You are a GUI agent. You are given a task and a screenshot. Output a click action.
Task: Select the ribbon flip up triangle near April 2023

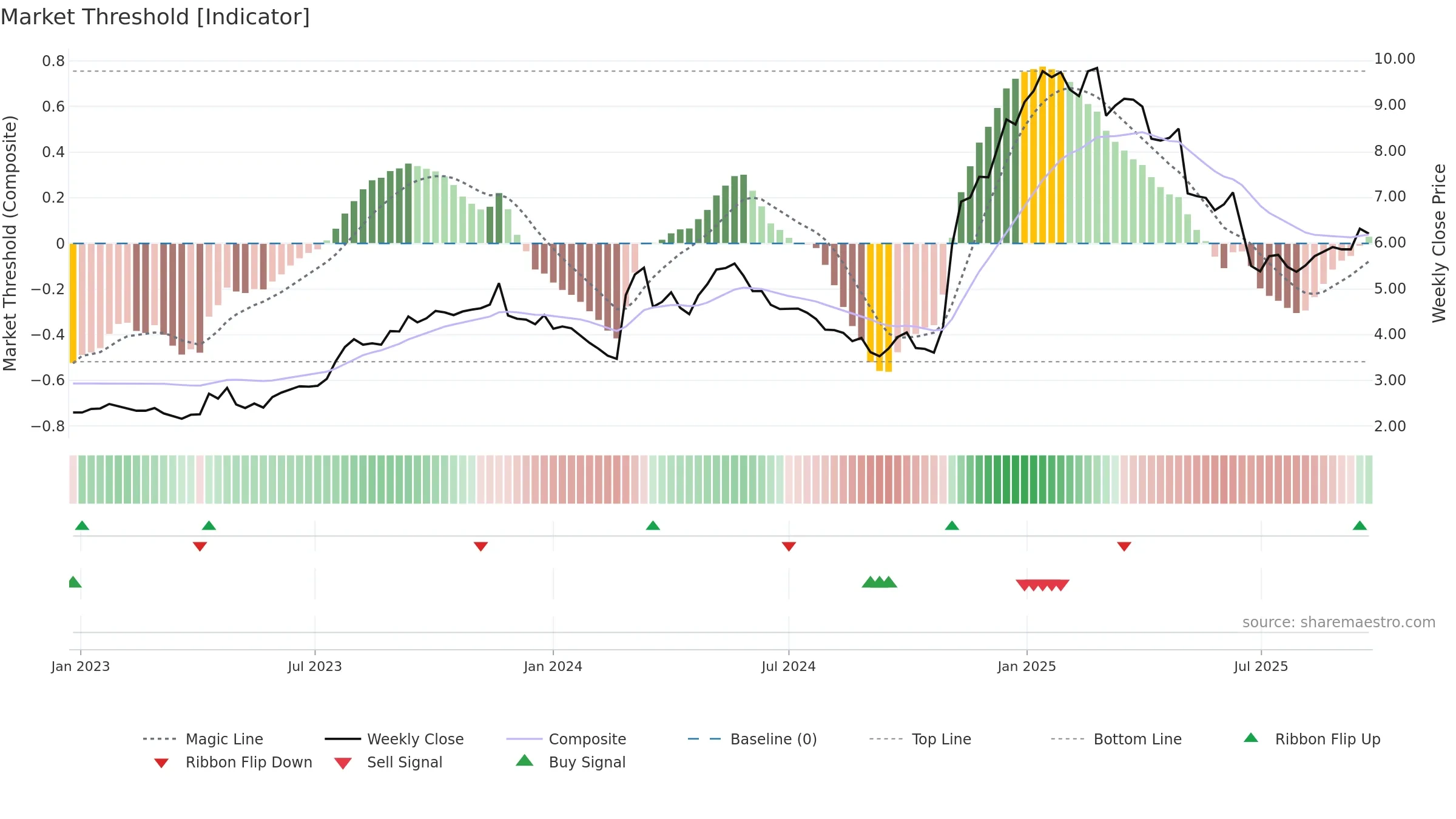click(x=209, y=525)
